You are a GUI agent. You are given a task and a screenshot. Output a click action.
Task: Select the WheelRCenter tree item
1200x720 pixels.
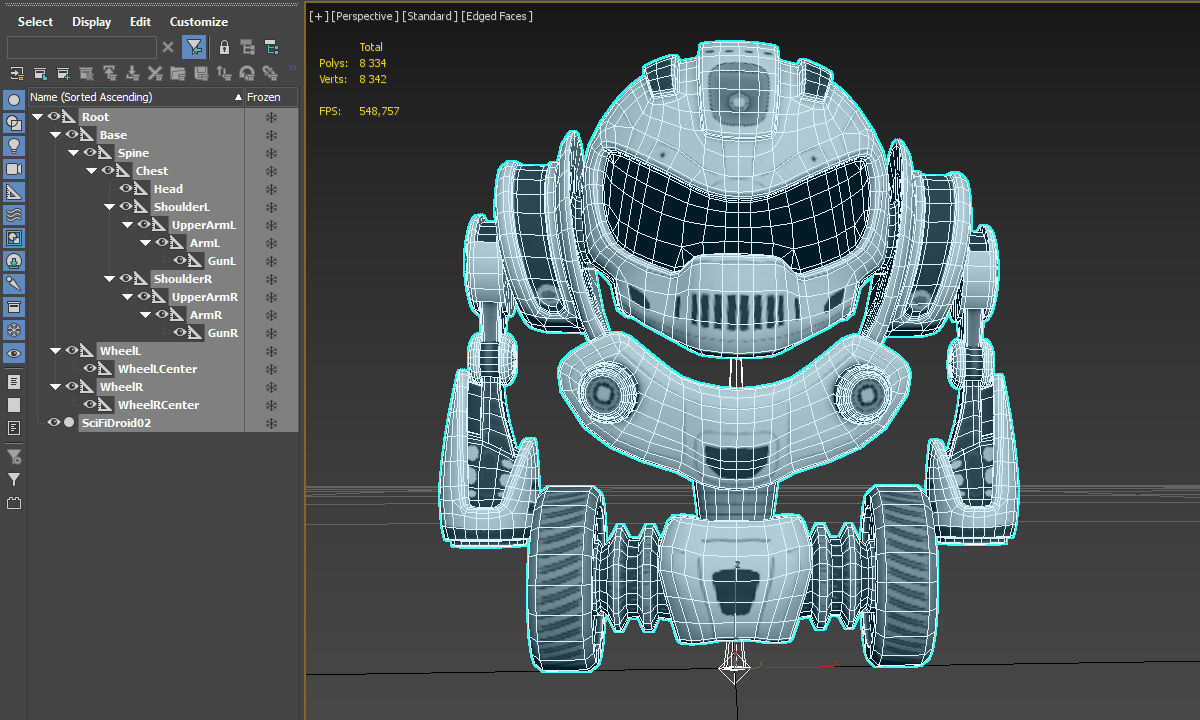click(158, 405)
